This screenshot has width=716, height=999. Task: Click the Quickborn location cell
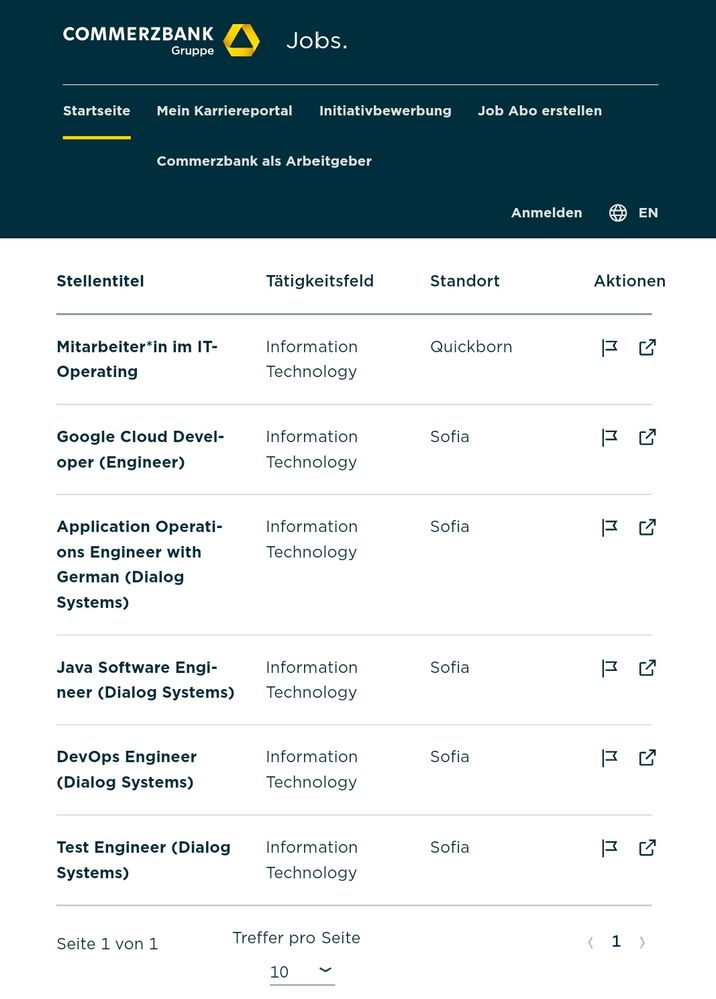471,347
